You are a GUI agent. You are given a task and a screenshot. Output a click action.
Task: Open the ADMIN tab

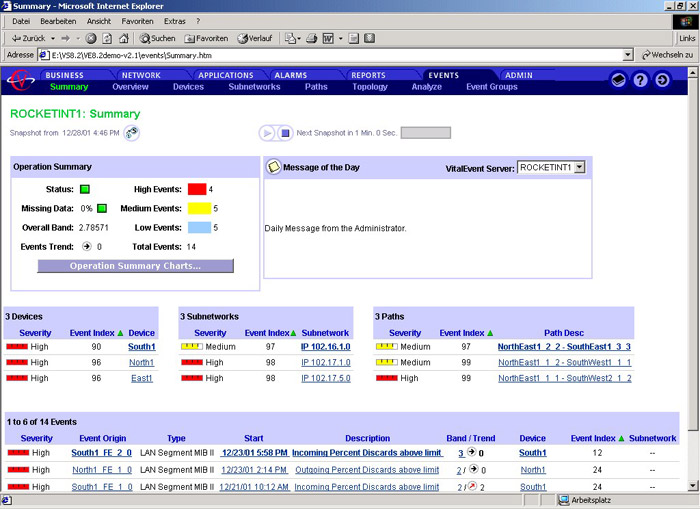click(519, 75)
